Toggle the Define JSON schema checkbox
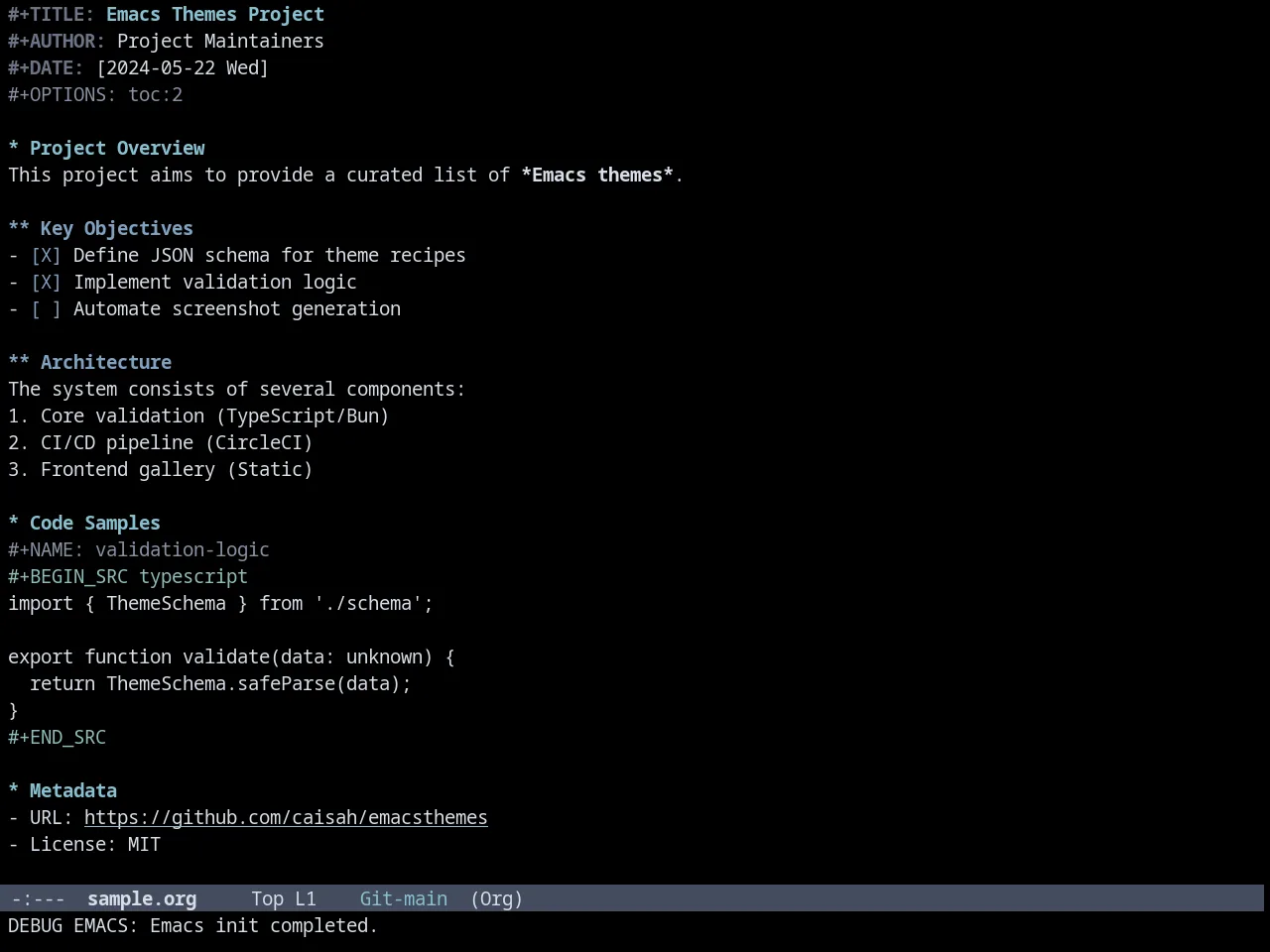Image resolution: width=1270 pixels, height=952 pixels. [46, 256]
